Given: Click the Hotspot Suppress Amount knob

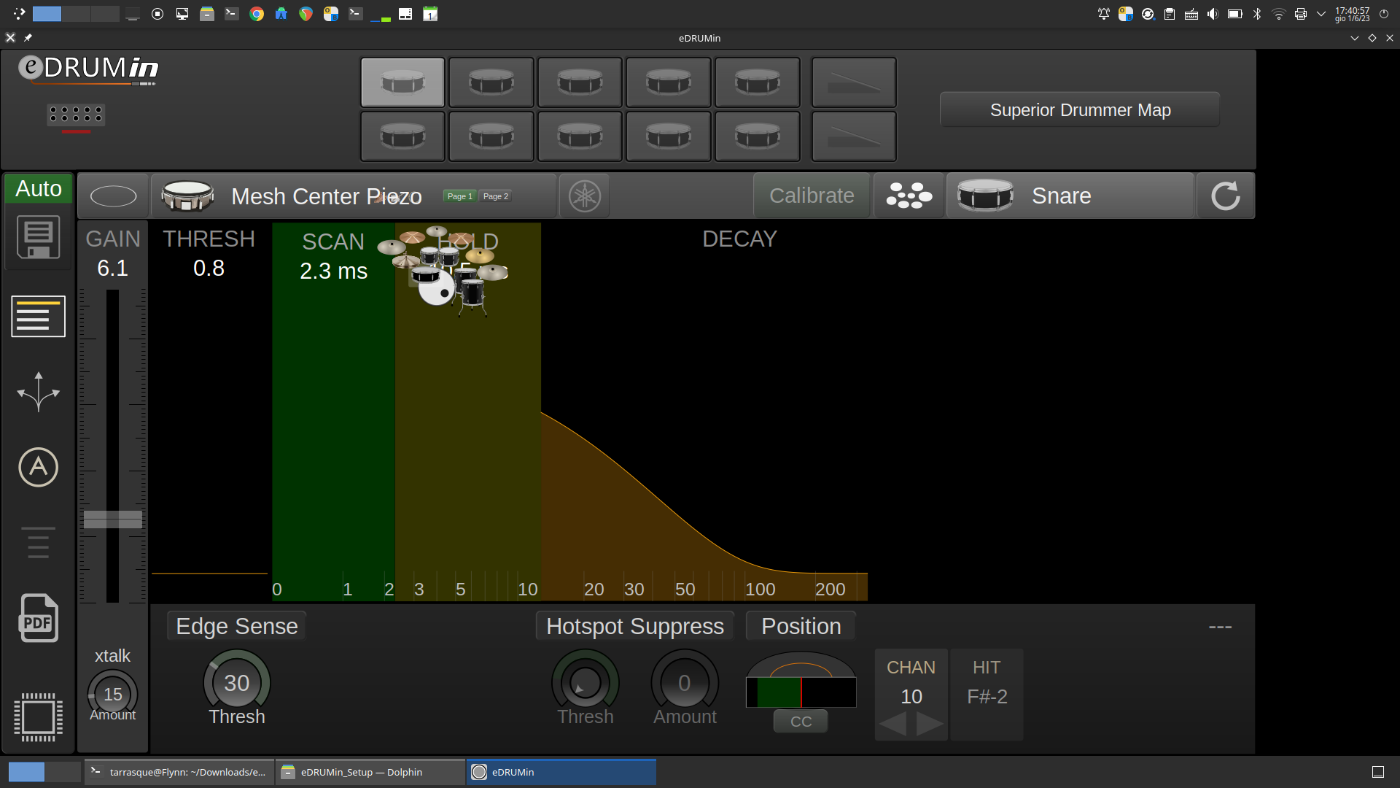Looking at the screenshot, I should (685, 683).
